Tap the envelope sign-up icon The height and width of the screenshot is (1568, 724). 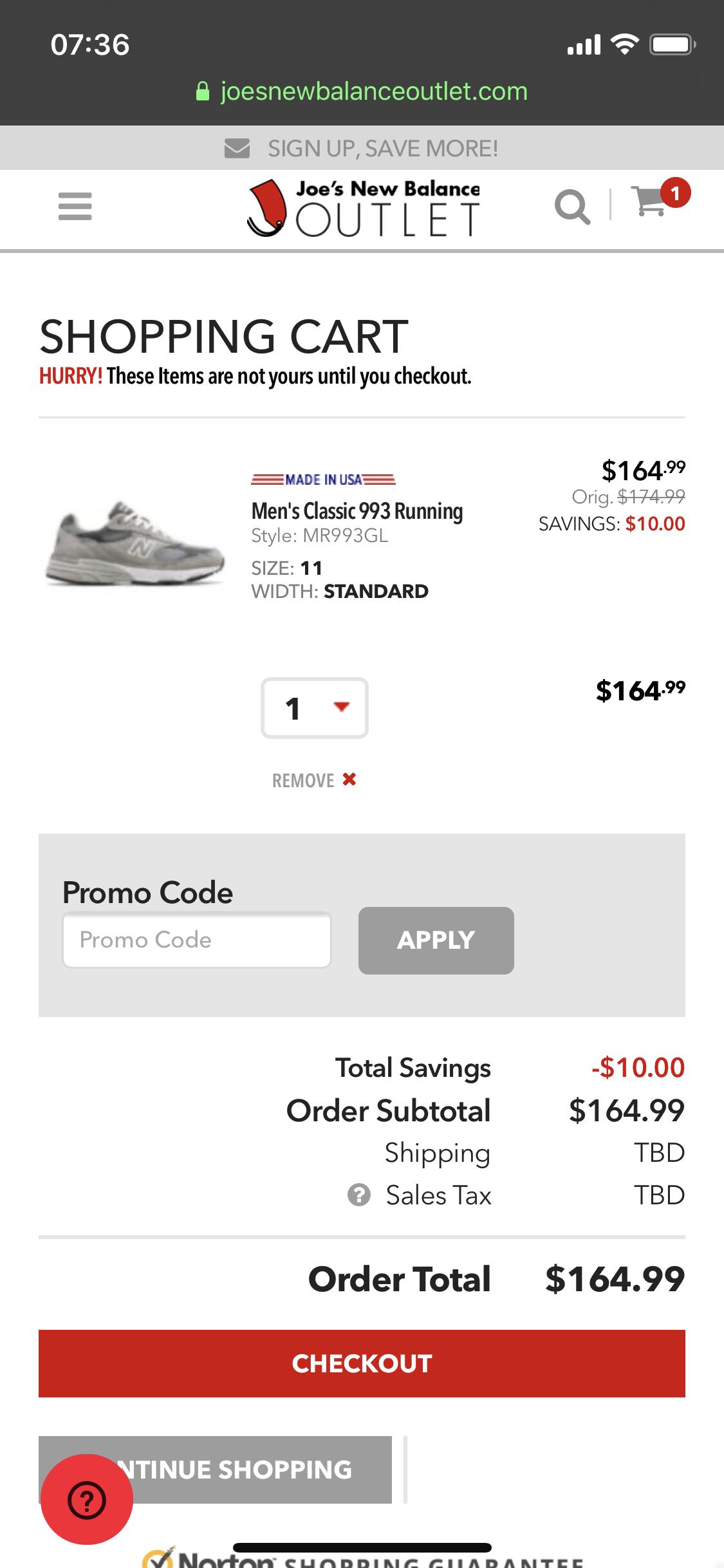(x=237, y=149)
